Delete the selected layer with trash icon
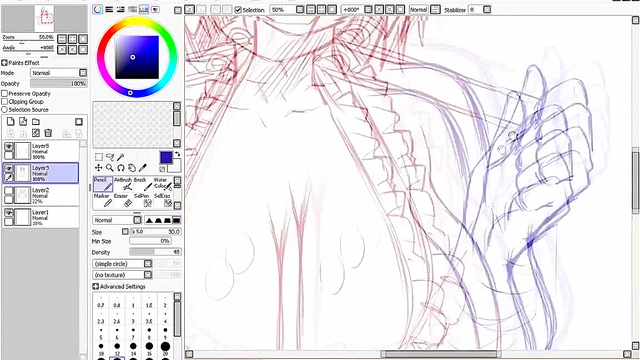 tap(48, 133)
